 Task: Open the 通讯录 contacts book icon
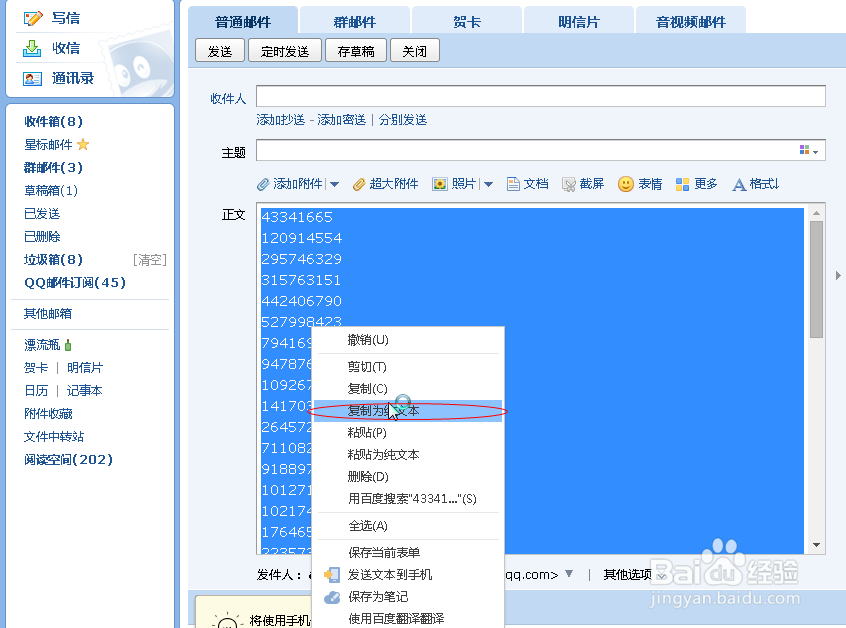(30, 77)
